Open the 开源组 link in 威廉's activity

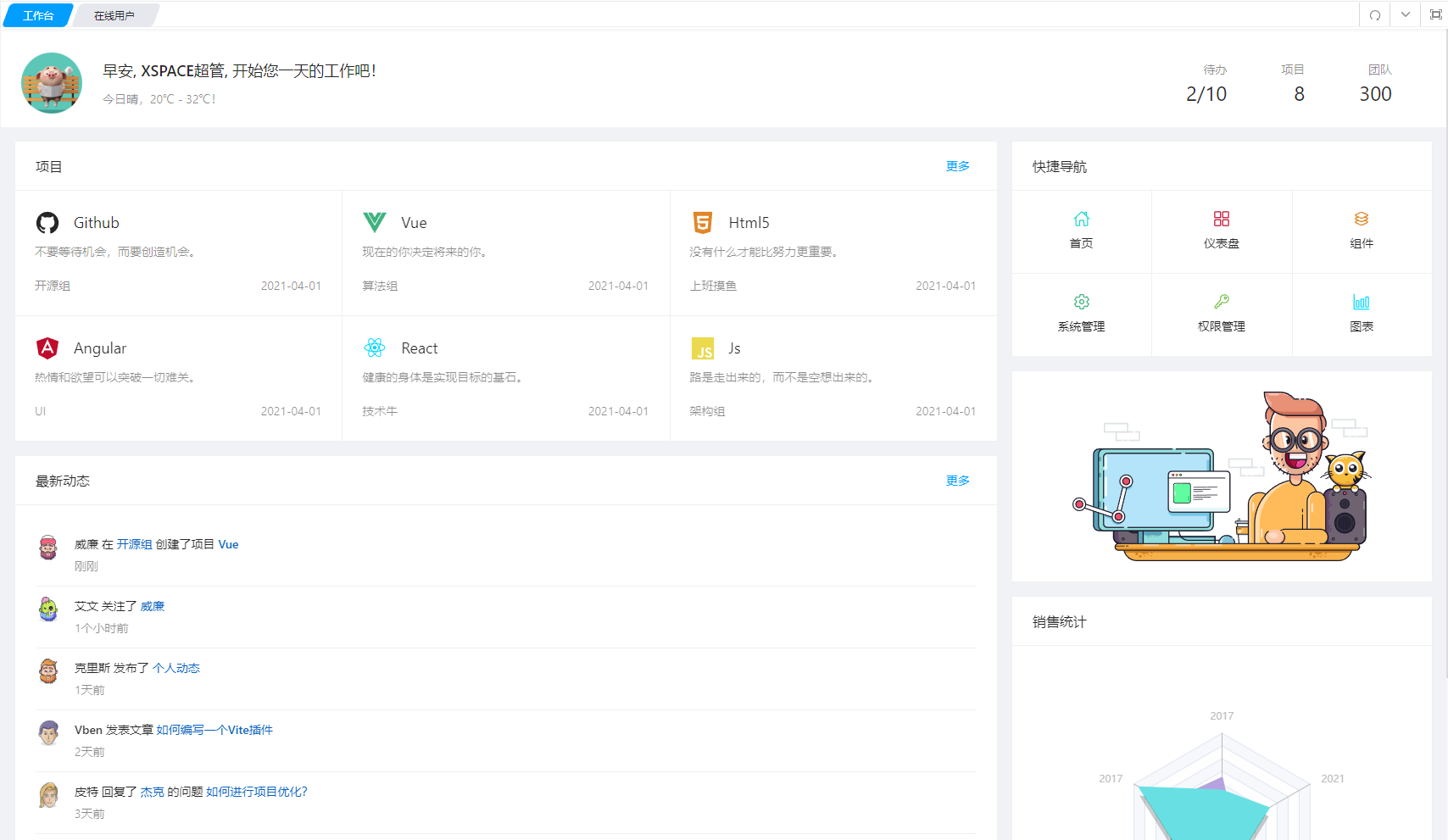click(x=134, y=544)
